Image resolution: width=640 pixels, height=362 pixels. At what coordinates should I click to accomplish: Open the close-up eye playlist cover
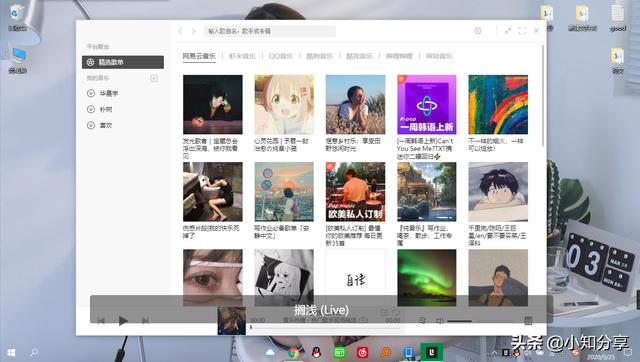tap(213, 278)
